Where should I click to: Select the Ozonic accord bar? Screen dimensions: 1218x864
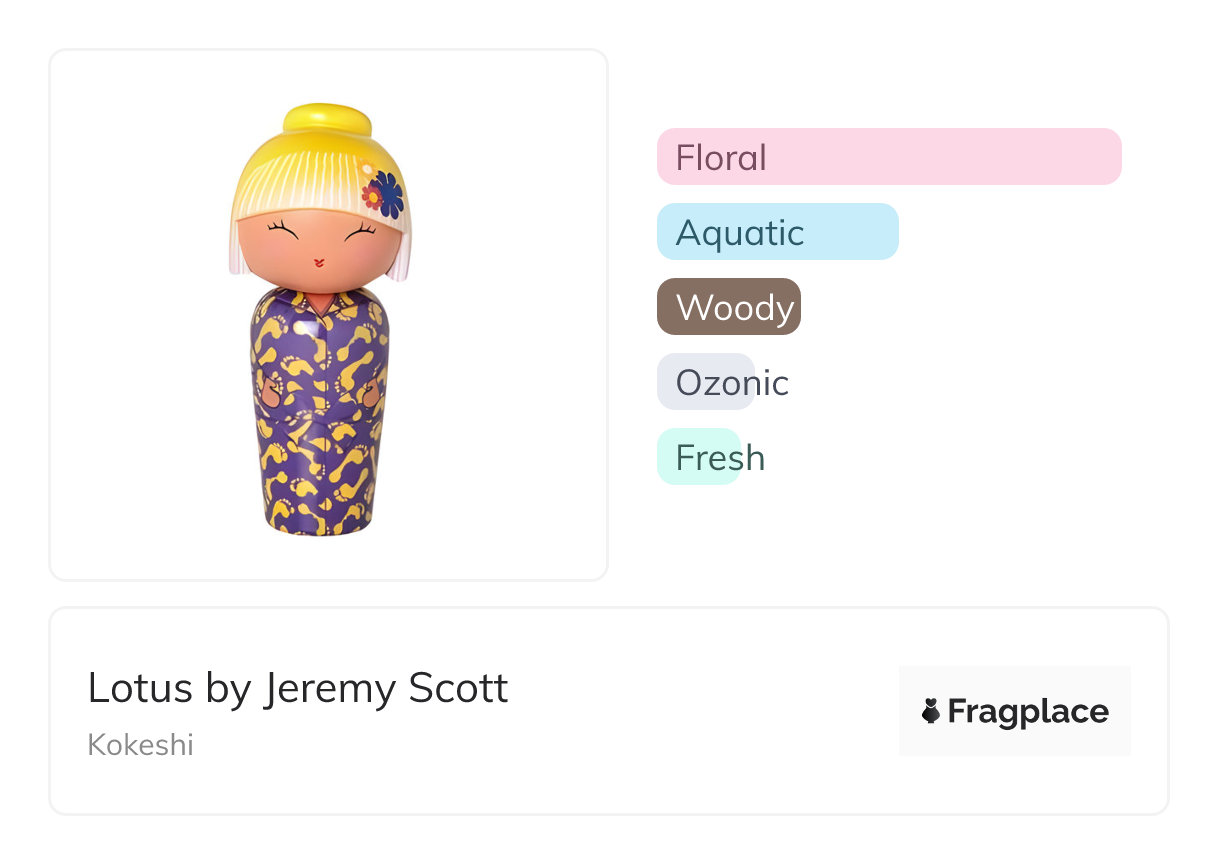click(706, 382)
